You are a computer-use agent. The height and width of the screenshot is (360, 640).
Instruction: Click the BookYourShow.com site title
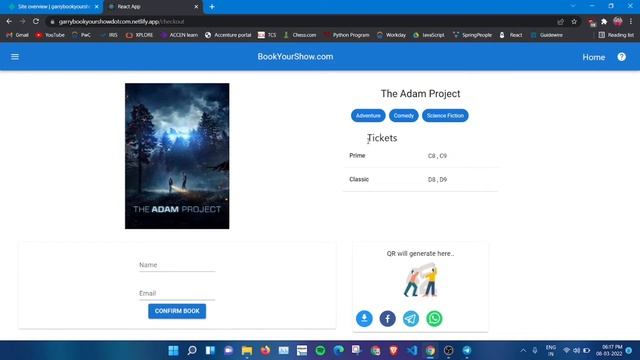point(295,57)
